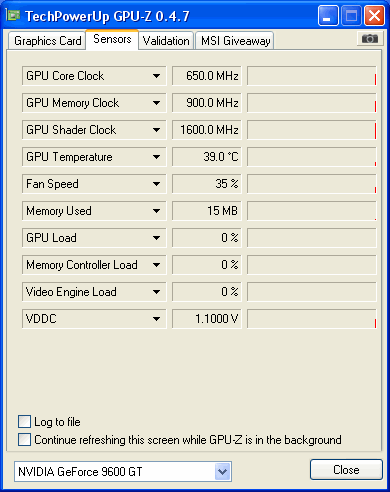Expand GPU Temperature sensor dropdown
Image resolution: width=390 pixels, height=492 pixels.
tap(156, 157)
